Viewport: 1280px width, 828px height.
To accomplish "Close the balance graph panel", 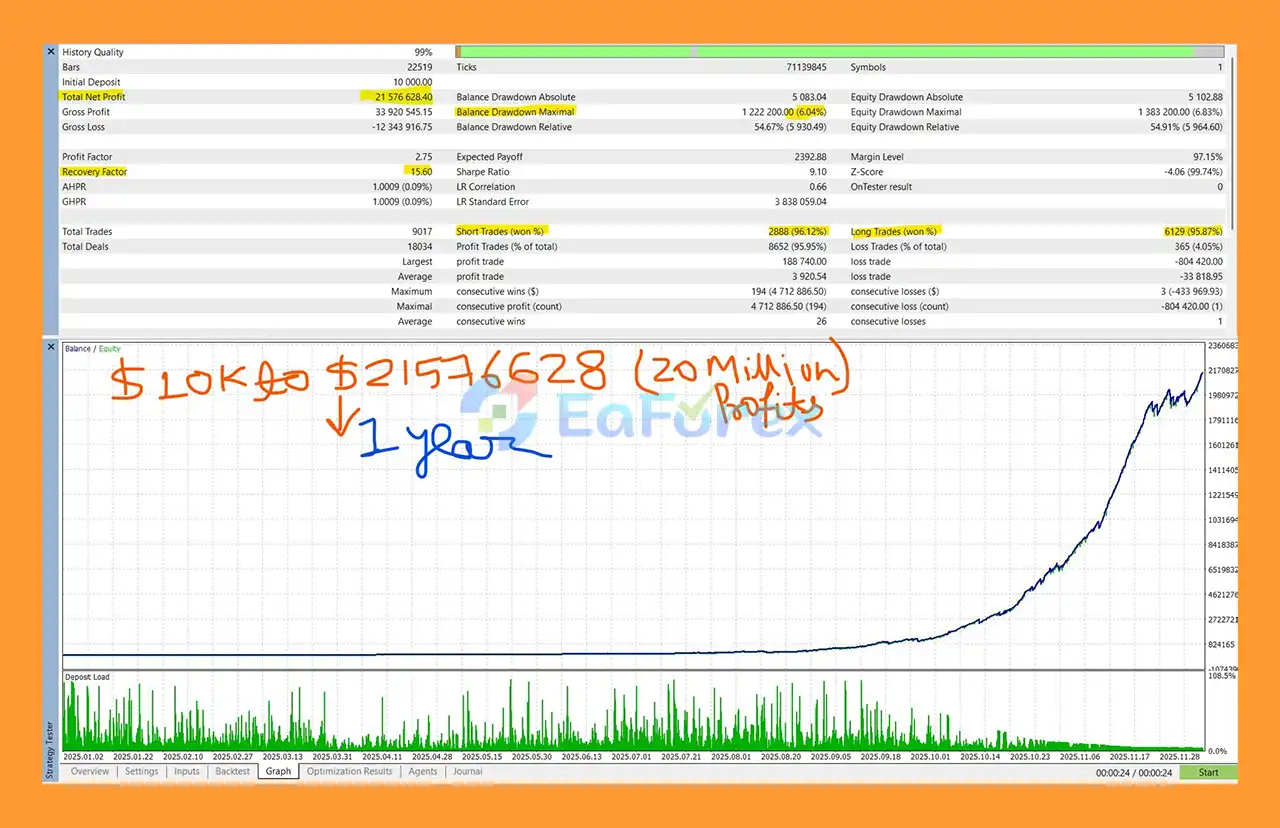I will click(51, 346).
